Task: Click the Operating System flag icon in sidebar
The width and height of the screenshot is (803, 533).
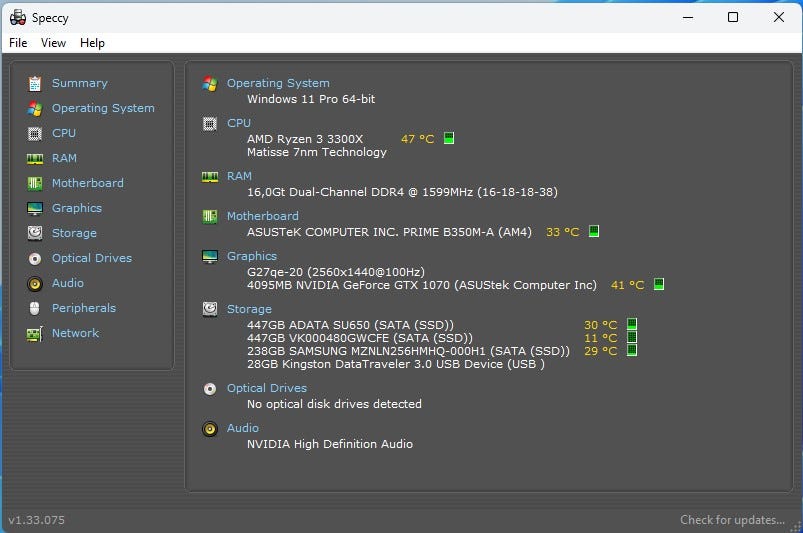Action: [35, 109]
